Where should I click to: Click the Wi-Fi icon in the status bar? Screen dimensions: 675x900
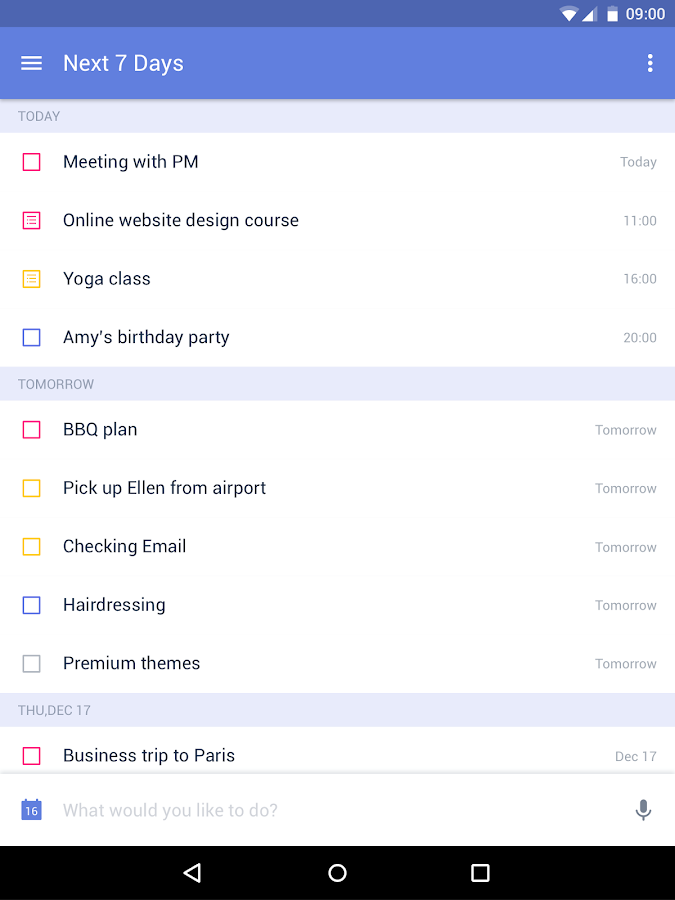(x=569, y=14)
